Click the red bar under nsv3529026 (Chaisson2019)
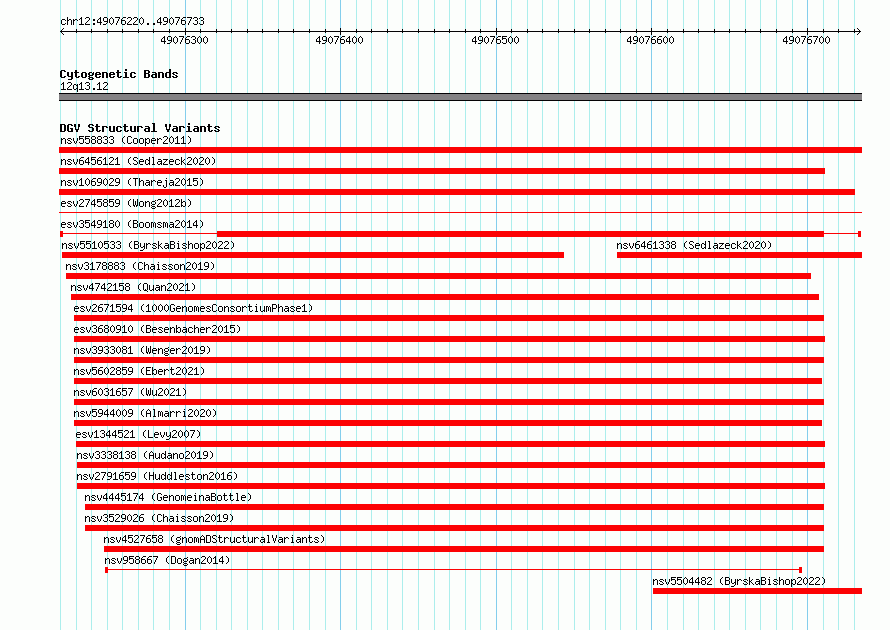Viewport: 890px width, 630px height. [x=454, y=528]
